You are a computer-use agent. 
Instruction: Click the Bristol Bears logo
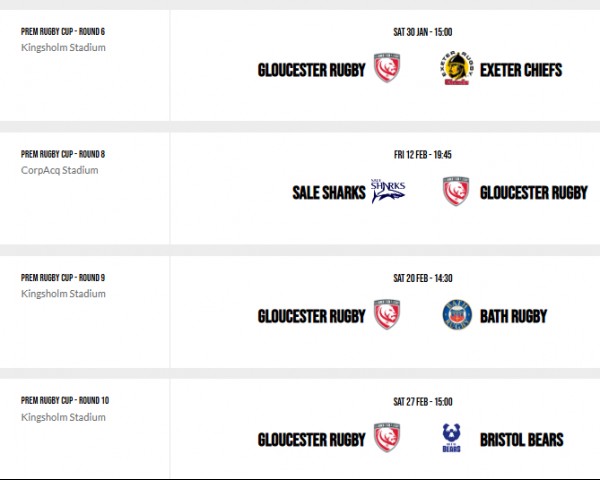(x=452, y=438)
